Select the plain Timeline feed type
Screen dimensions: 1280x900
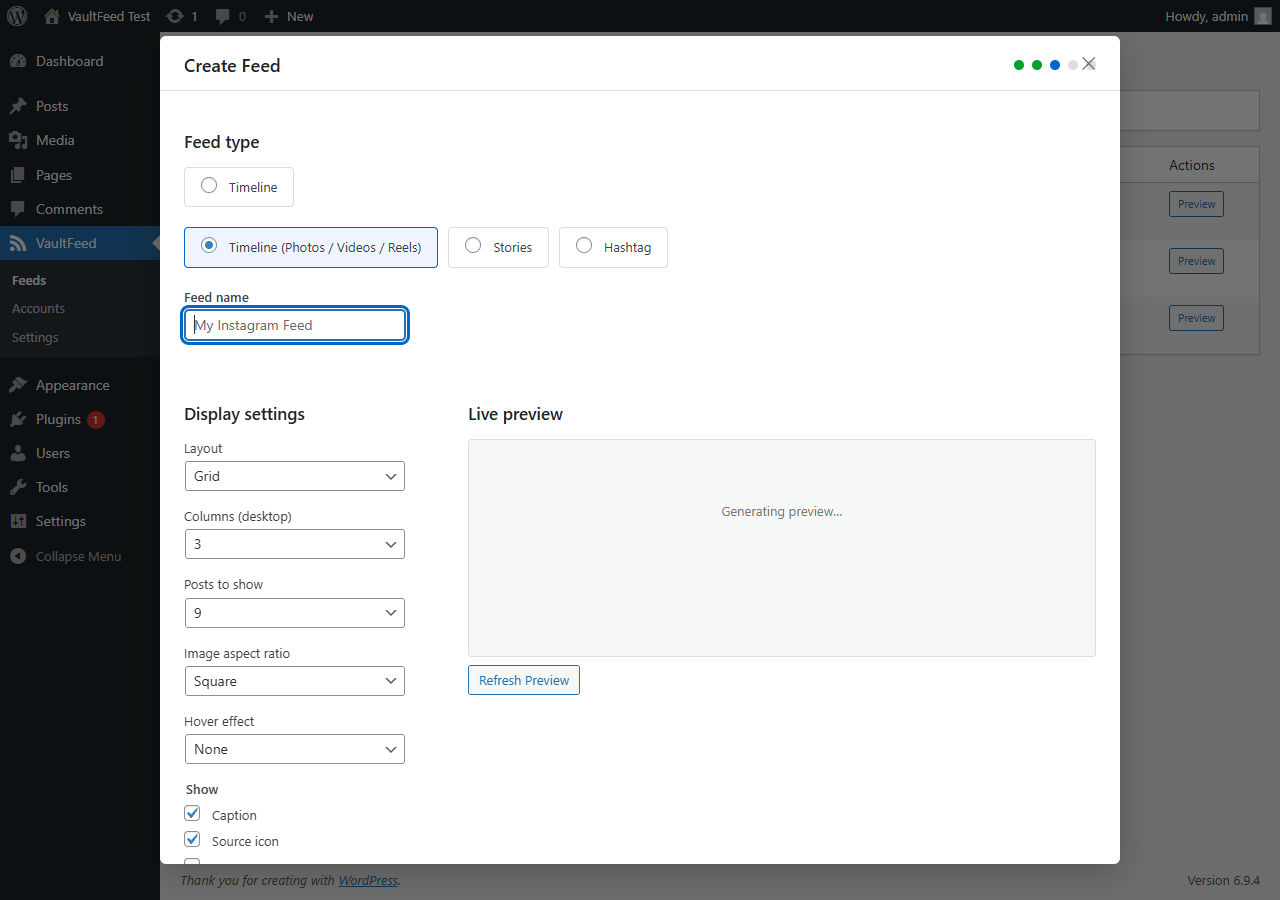239,187
